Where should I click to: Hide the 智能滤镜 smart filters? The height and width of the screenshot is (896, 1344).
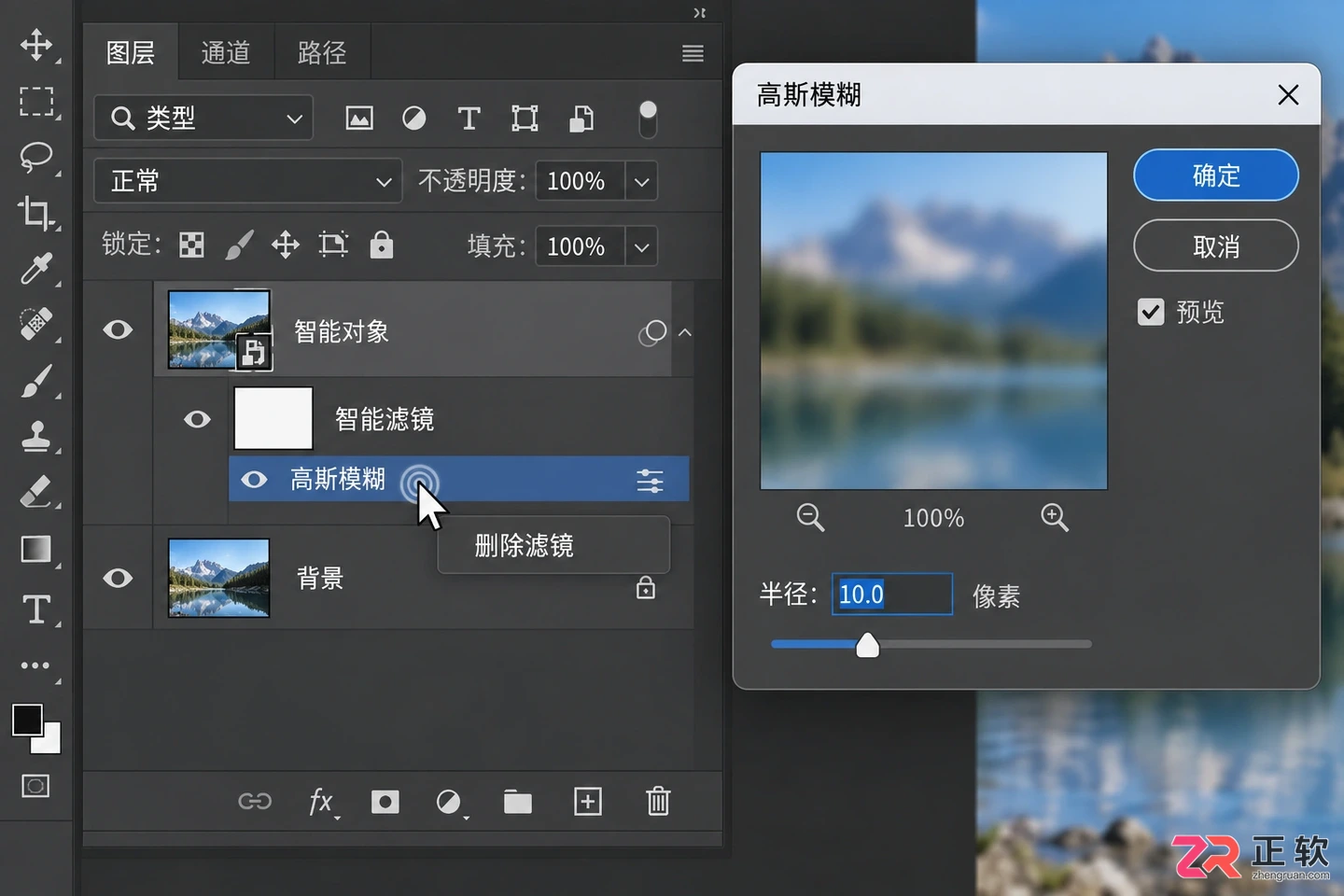click(x=197, y=419)
